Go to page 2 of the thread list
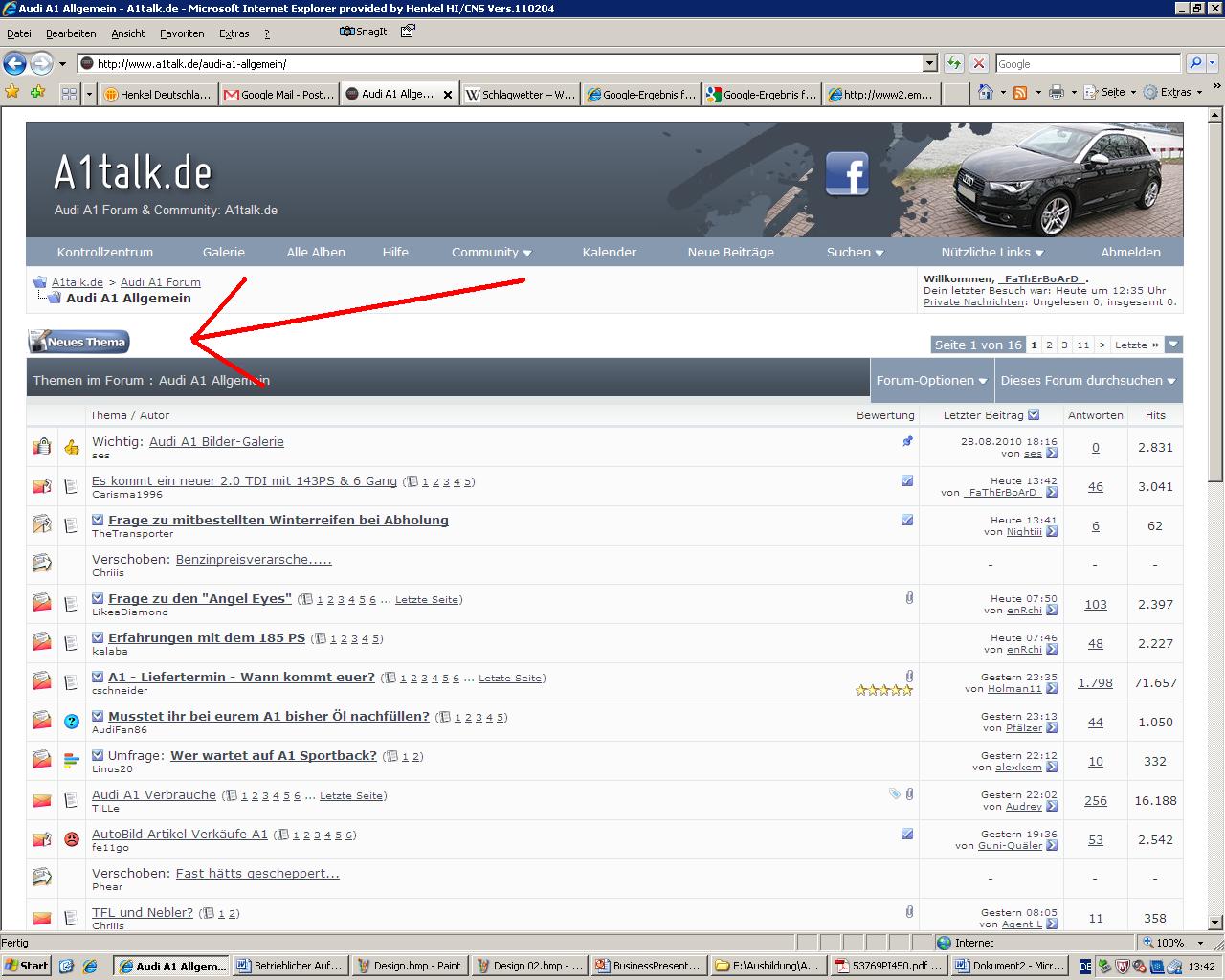 click(x=1049, y=345)
